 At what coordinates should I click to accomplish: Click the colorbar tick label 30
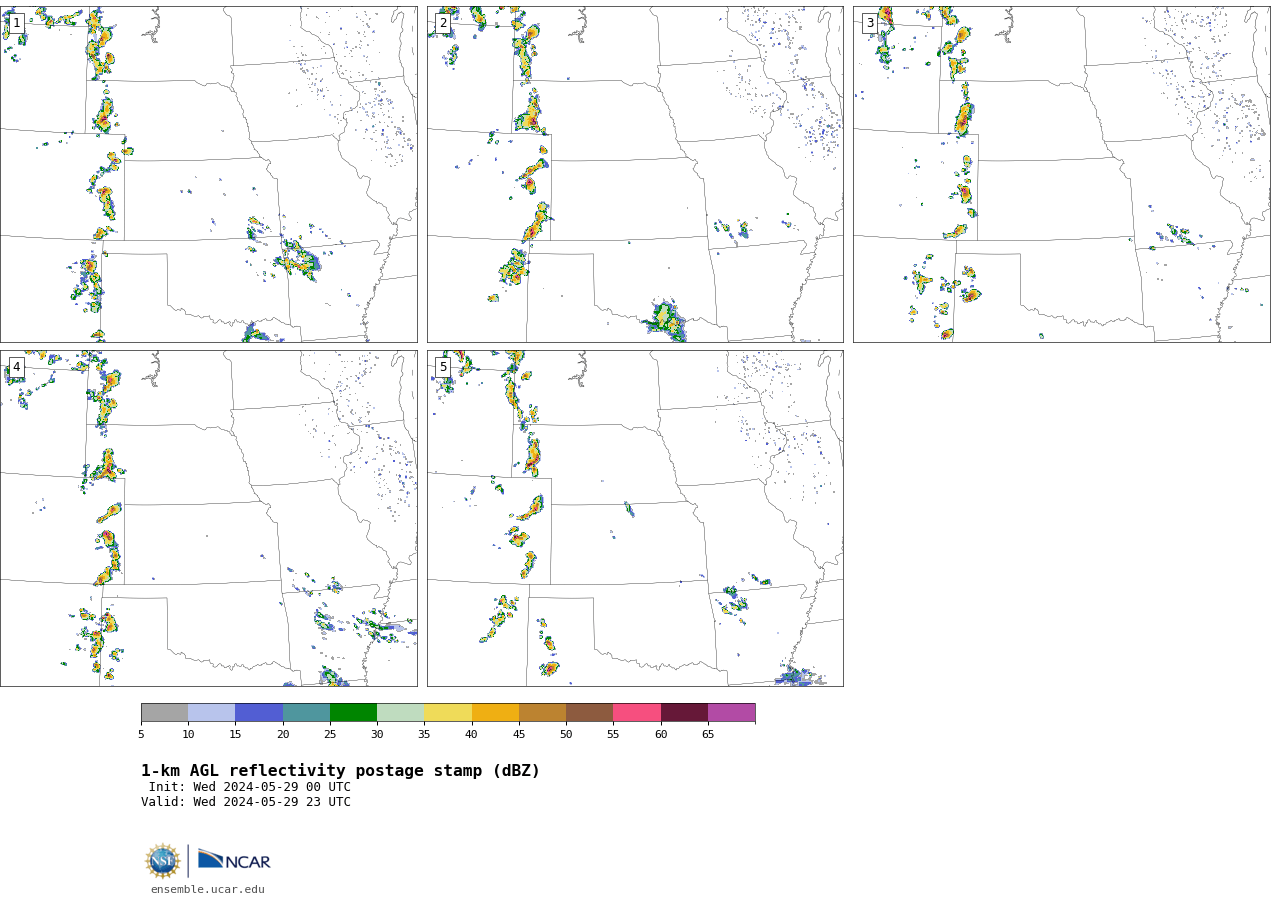(377, 735)
